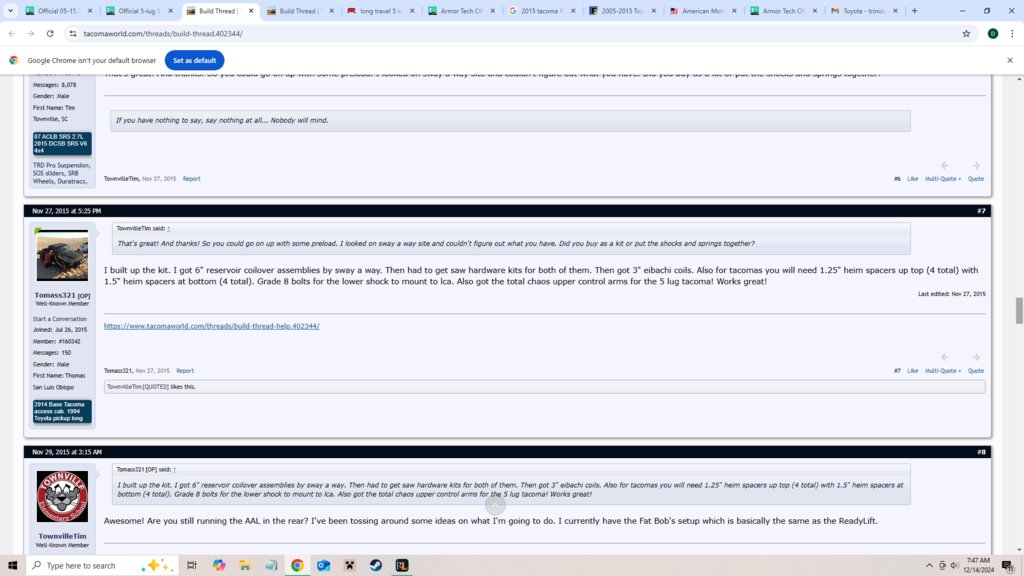Open the notification center icon
Image resolution: width=1024 pixels, height=576 pixels.
[1008, 566]
